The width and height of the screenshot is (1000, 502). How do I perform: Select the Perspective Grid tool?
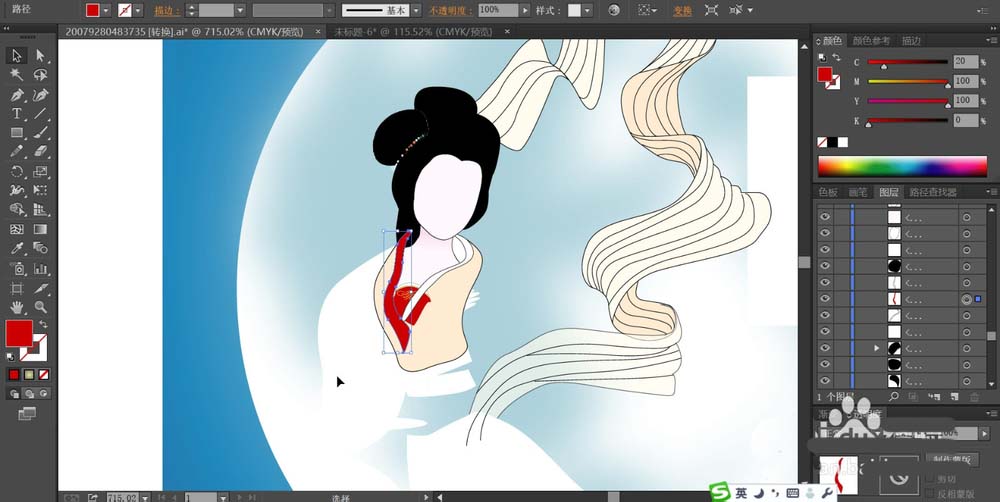click(40, 209)
